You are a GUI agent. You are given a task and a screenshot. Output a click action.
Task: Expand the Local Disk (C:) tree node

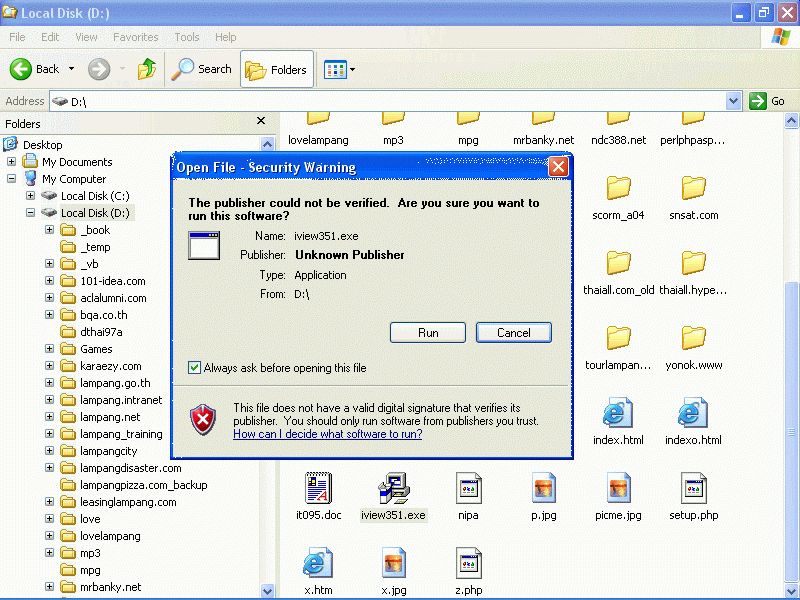coord(31,196)
